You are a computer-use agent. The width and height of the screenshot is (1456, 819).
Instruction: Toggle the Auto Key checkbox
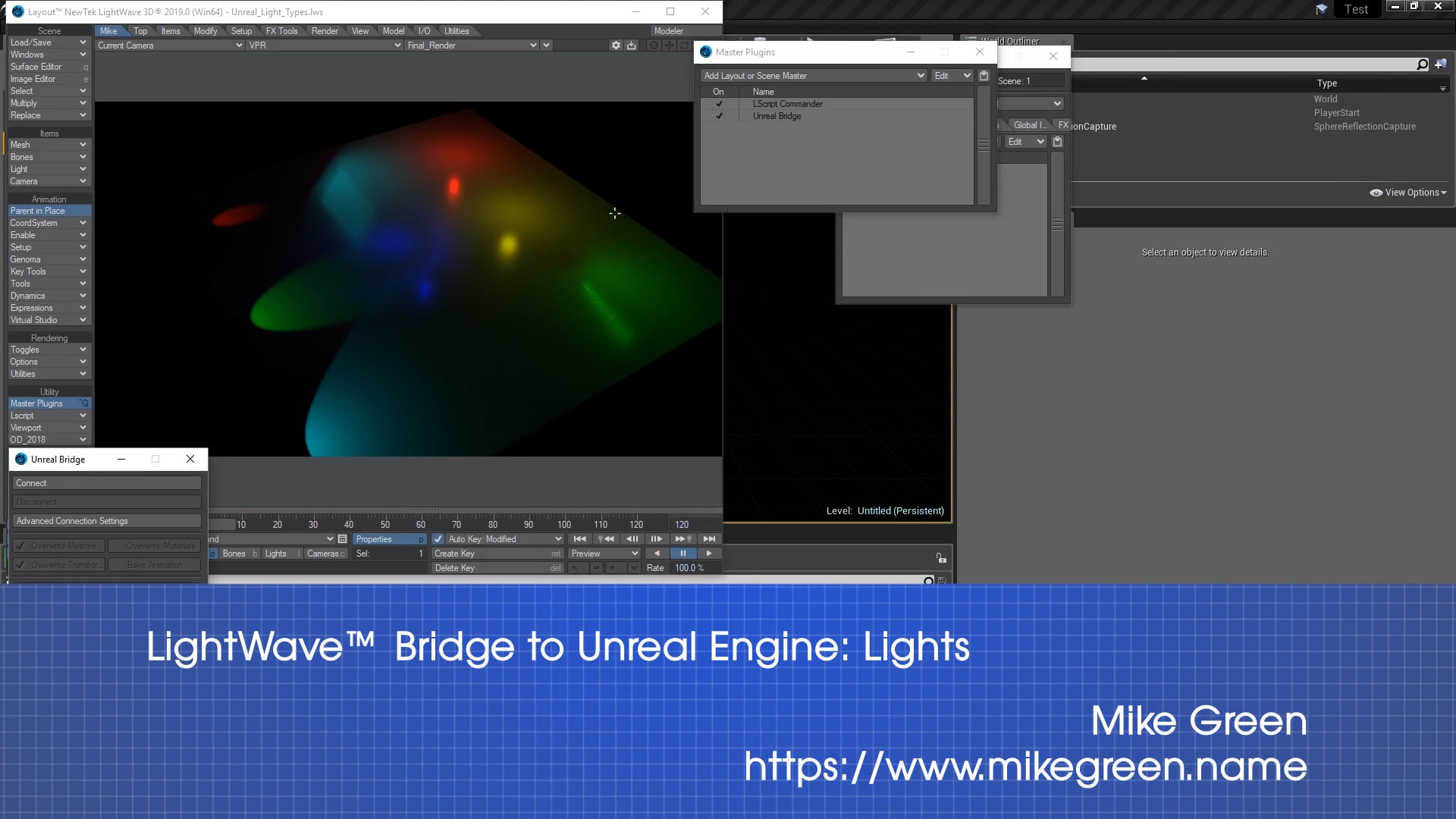(x=438, y=539)
